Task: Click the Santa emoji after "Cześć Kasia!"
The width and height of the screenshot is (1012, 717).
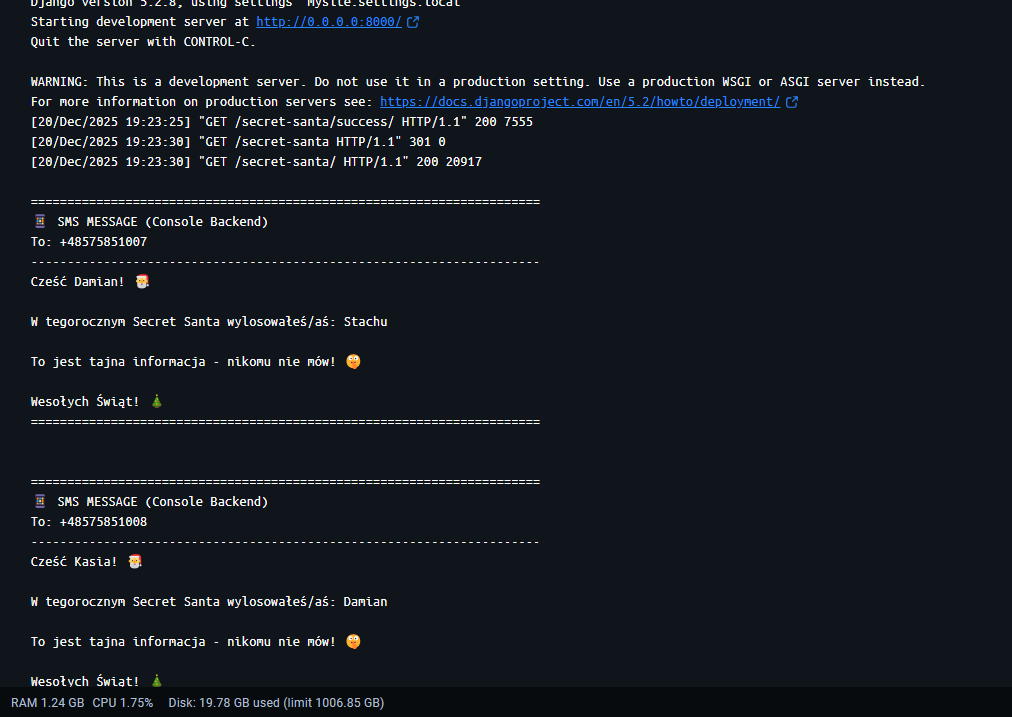Action: coord(135,562)
